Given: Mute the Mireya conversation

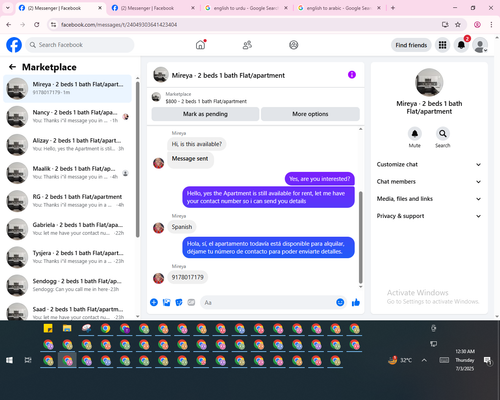Looking at the screenshot, I should point(415,134).
